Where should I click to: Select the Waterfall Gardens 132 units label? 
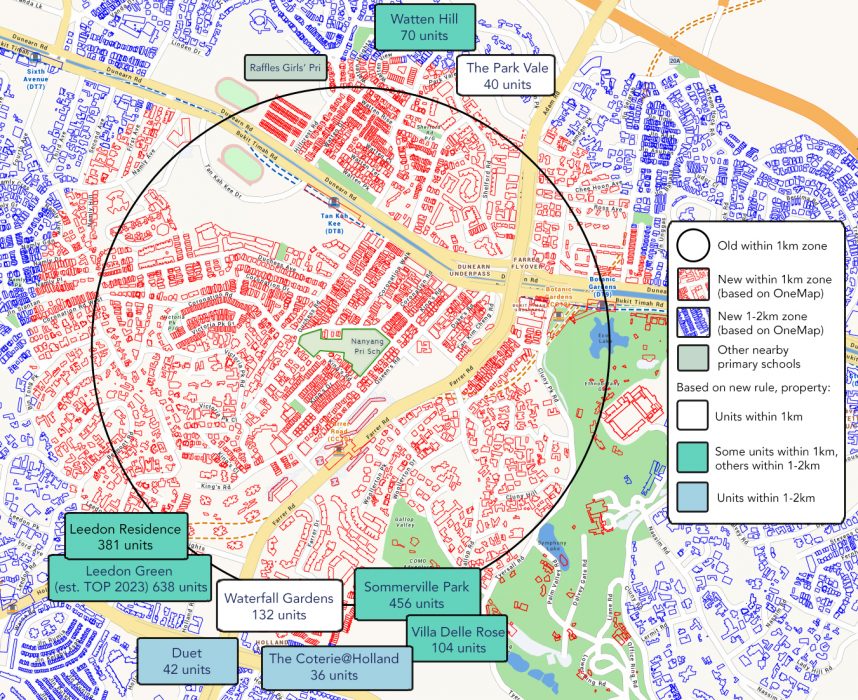pos(279,606)
